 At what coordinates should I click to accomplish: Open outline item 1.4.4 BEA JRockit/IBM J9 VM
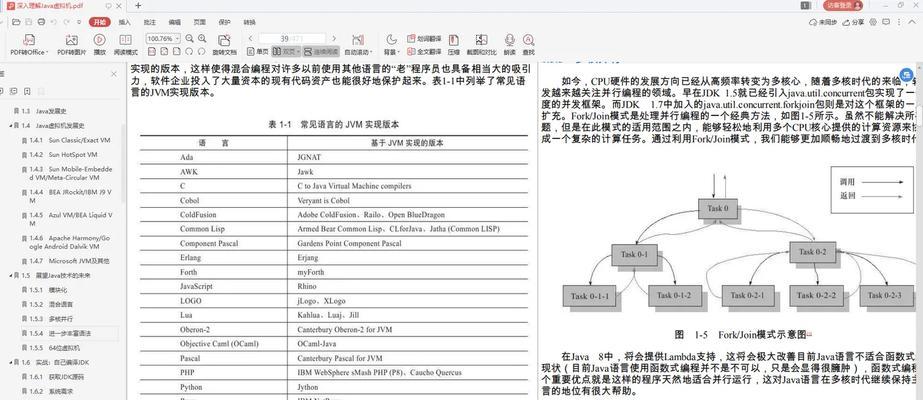pos(69,196)
